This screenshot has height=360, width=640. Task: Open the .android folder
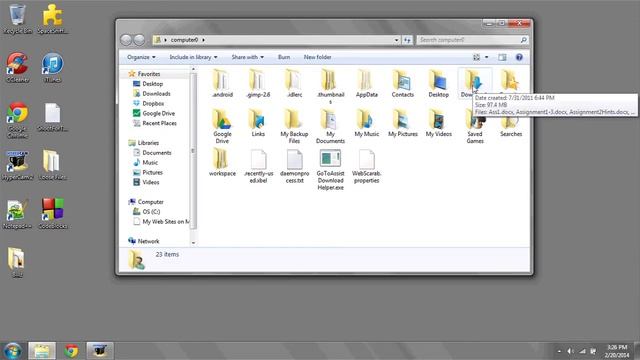222,84
